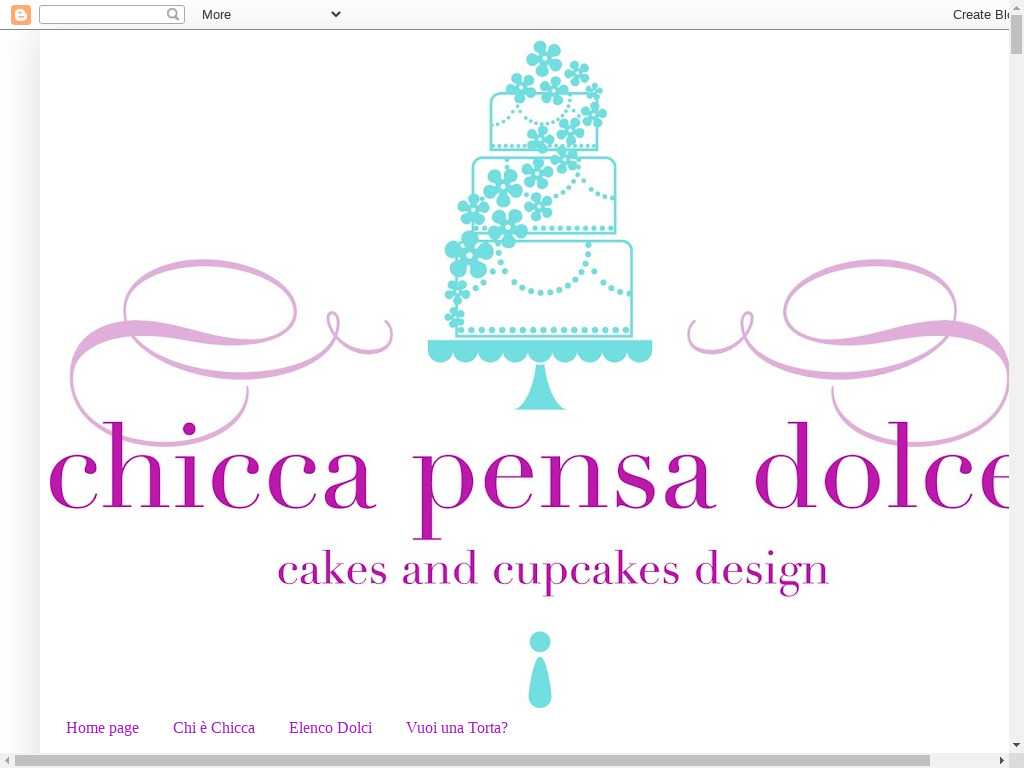Focus the Blogger search input field
This screenshot has height=768, width=1024.
pos(102,14)
